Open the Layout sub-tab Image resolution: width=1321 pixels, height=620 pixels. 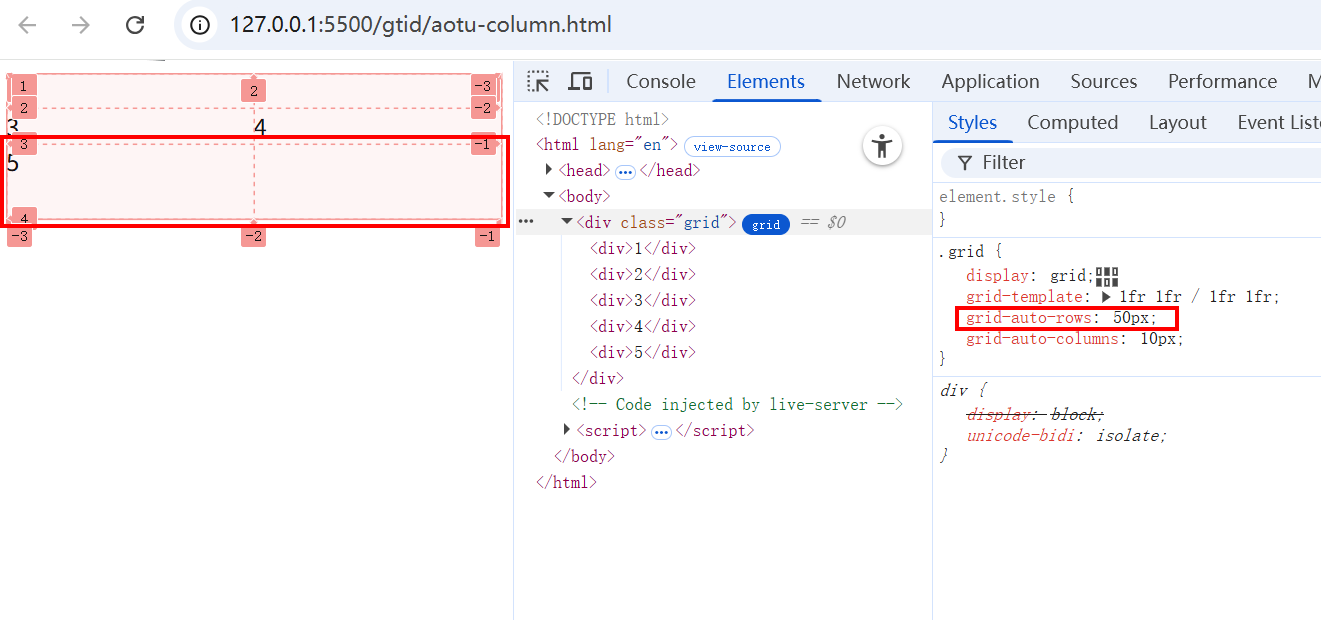click(1177, 123)
